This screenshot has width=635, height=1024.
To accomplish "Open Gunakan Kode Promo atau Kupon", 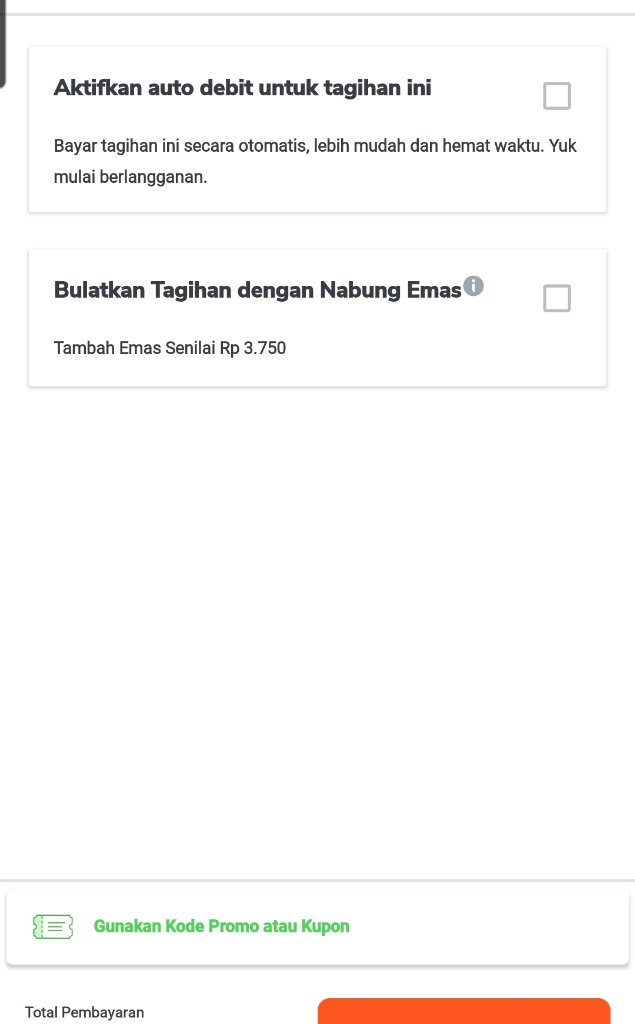I will click(x=221, y=926).
